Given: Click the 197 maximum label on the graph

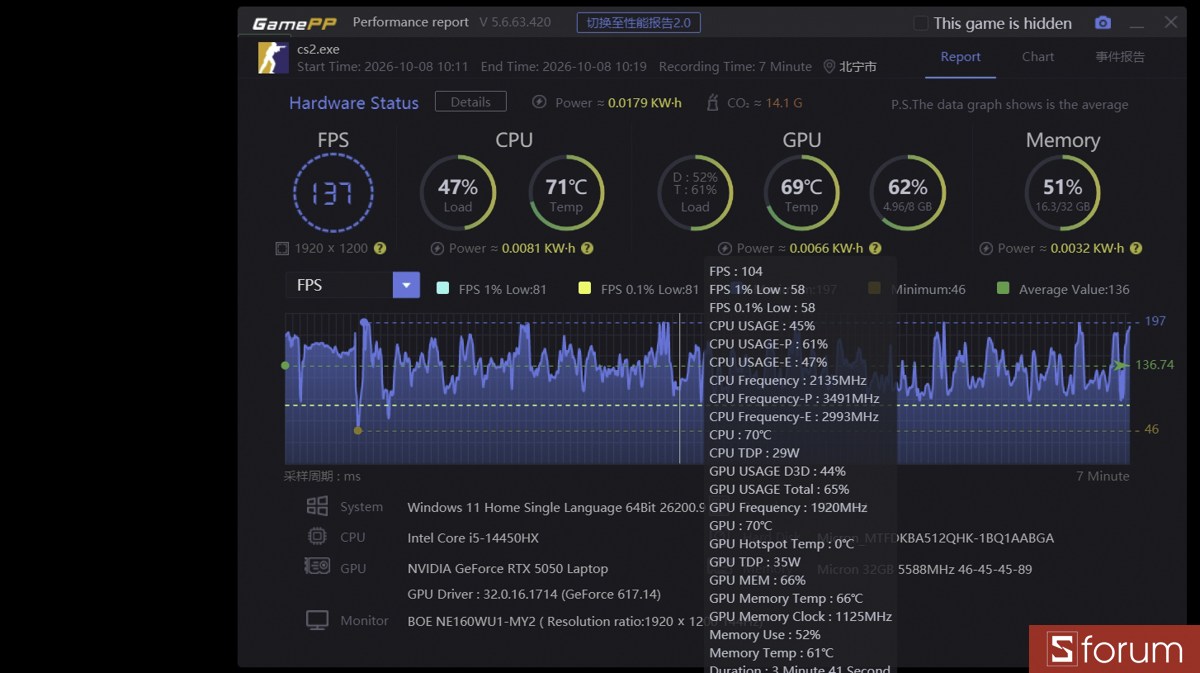Looking at the screenshot, I should click(x=1155, y=321).
